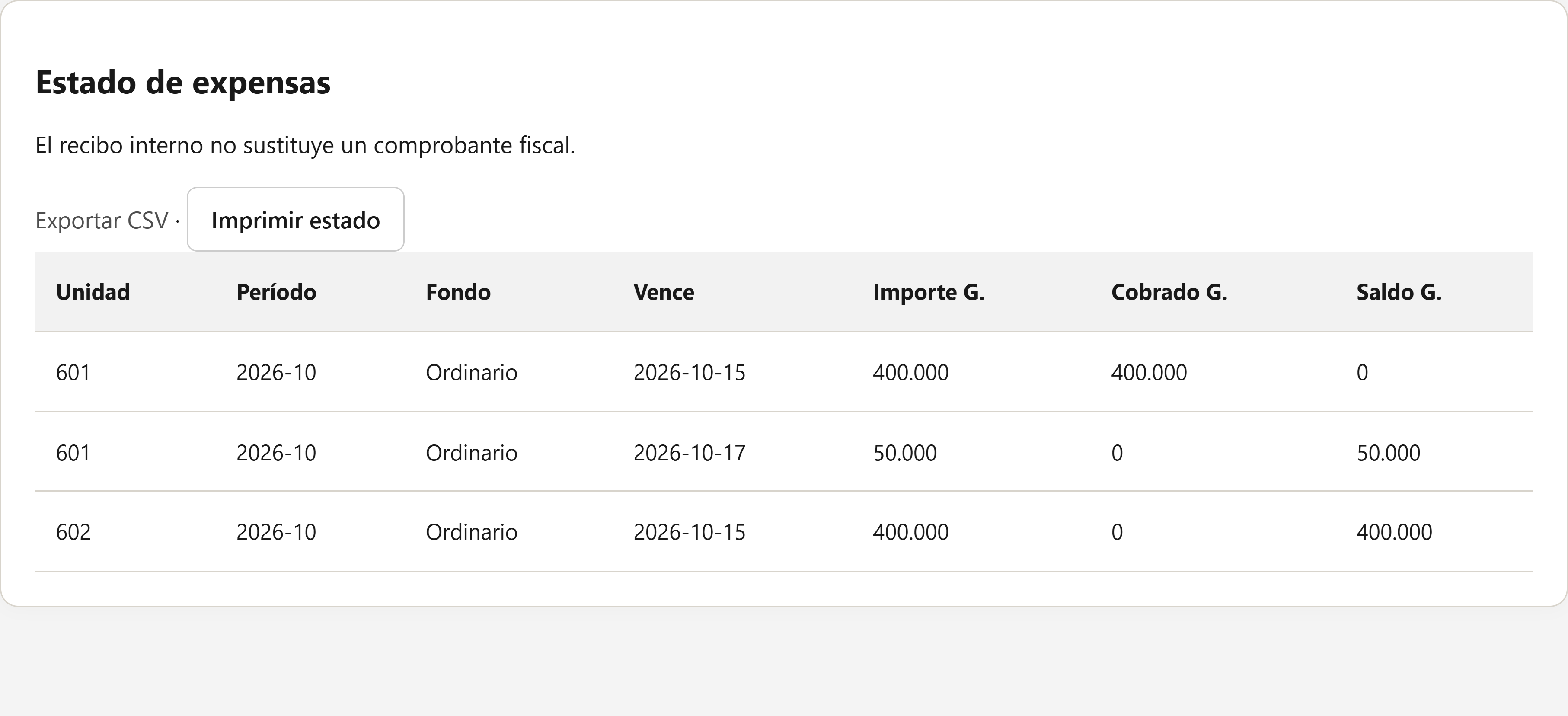Screen dimensions: 1568x716
Task: Click the Fondo column header
Action: click(x=458, y=292)
